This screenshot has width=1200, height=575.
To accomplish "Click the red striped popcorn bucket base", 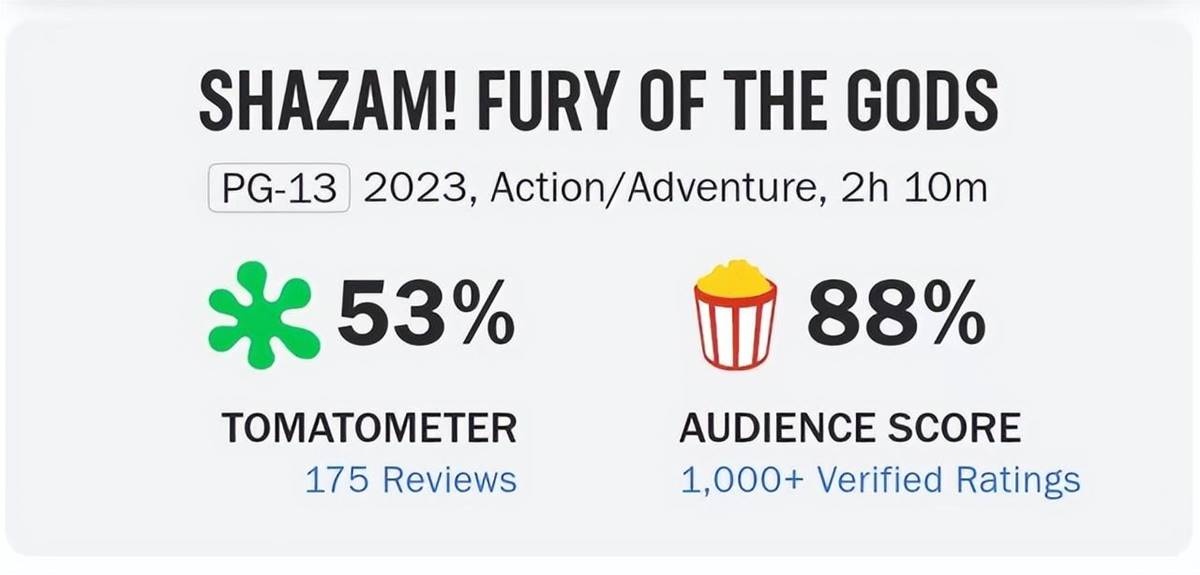I will (736, 332).
